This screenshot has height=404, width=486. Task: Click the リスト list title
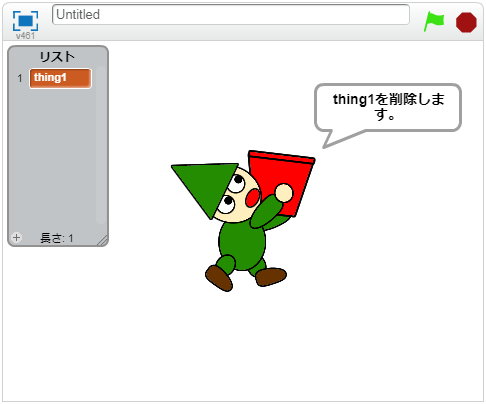tap(57, 57)
